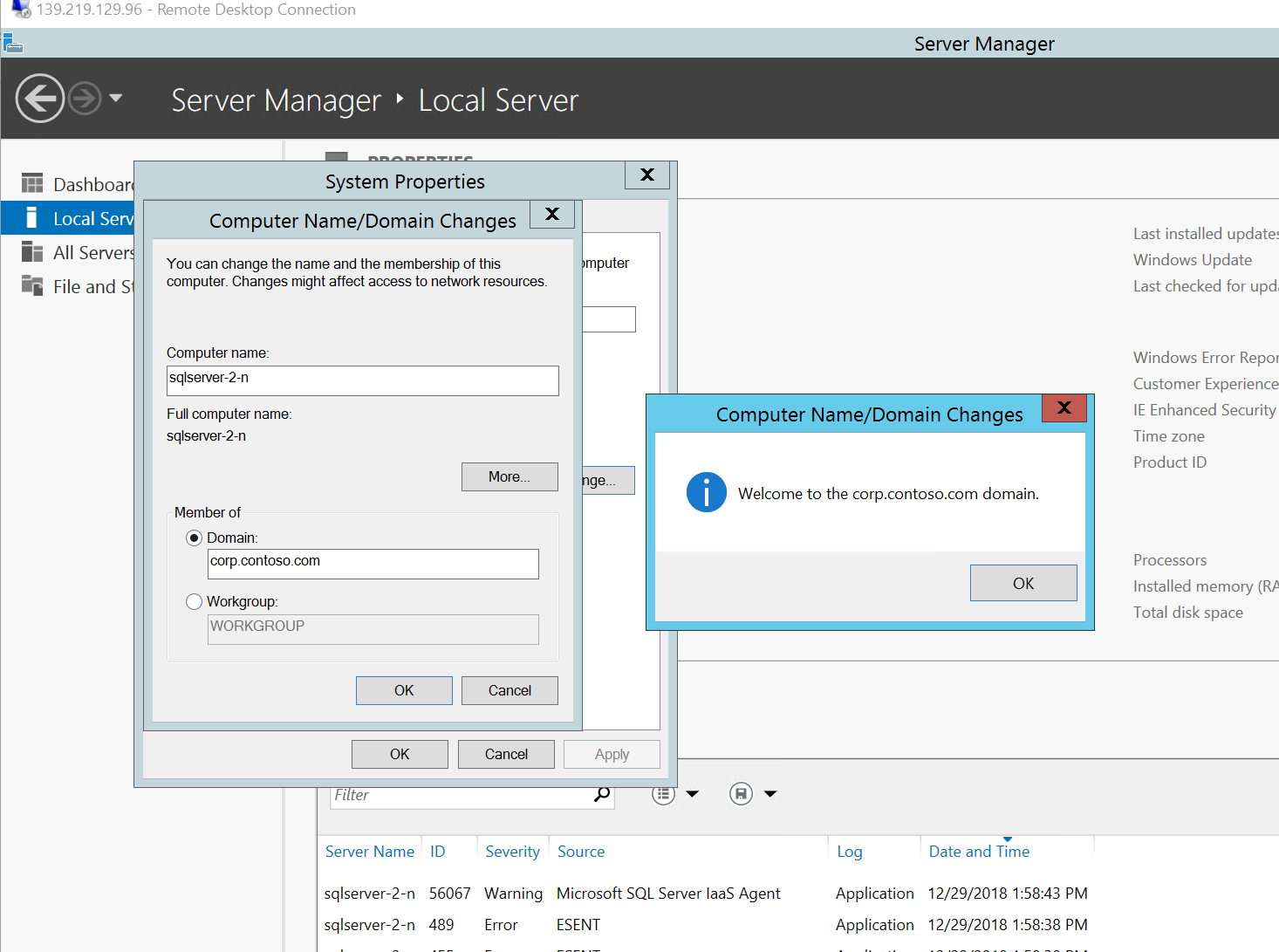Open the navigation history dropdown arrow
The image size is (1279, 952).
115,99
